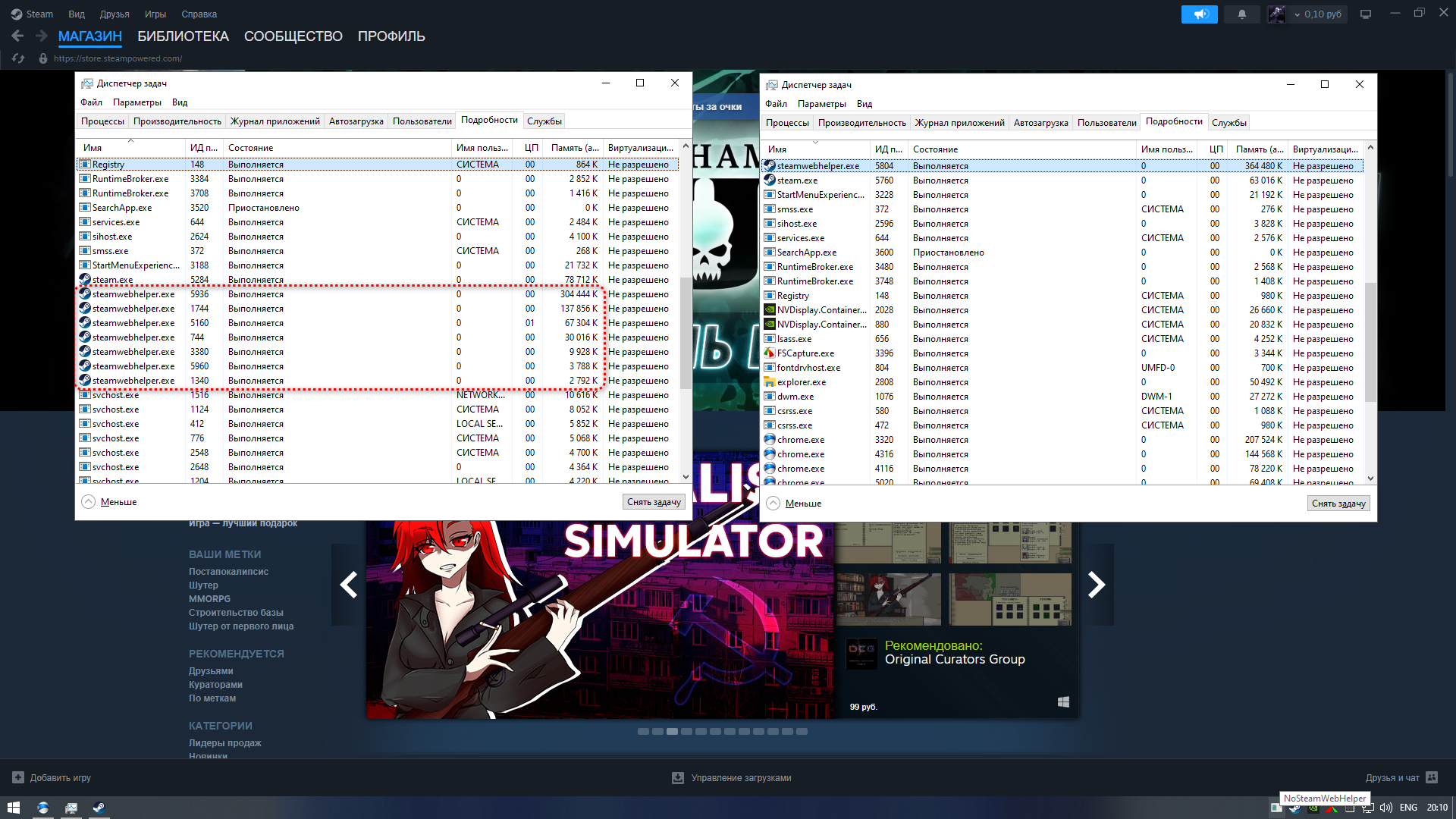
Task: Show previous featured game with left arrow
Action: (x=349, y=585)
